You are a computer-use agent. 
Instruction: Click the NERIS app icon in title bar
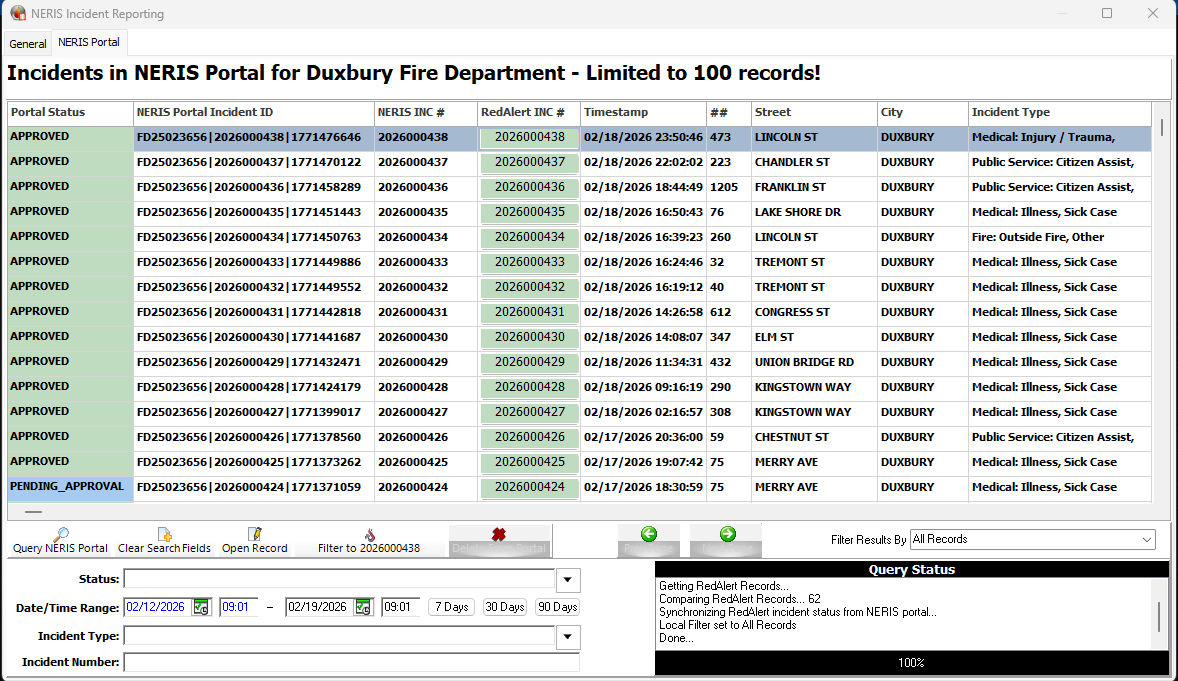(18, 14)
